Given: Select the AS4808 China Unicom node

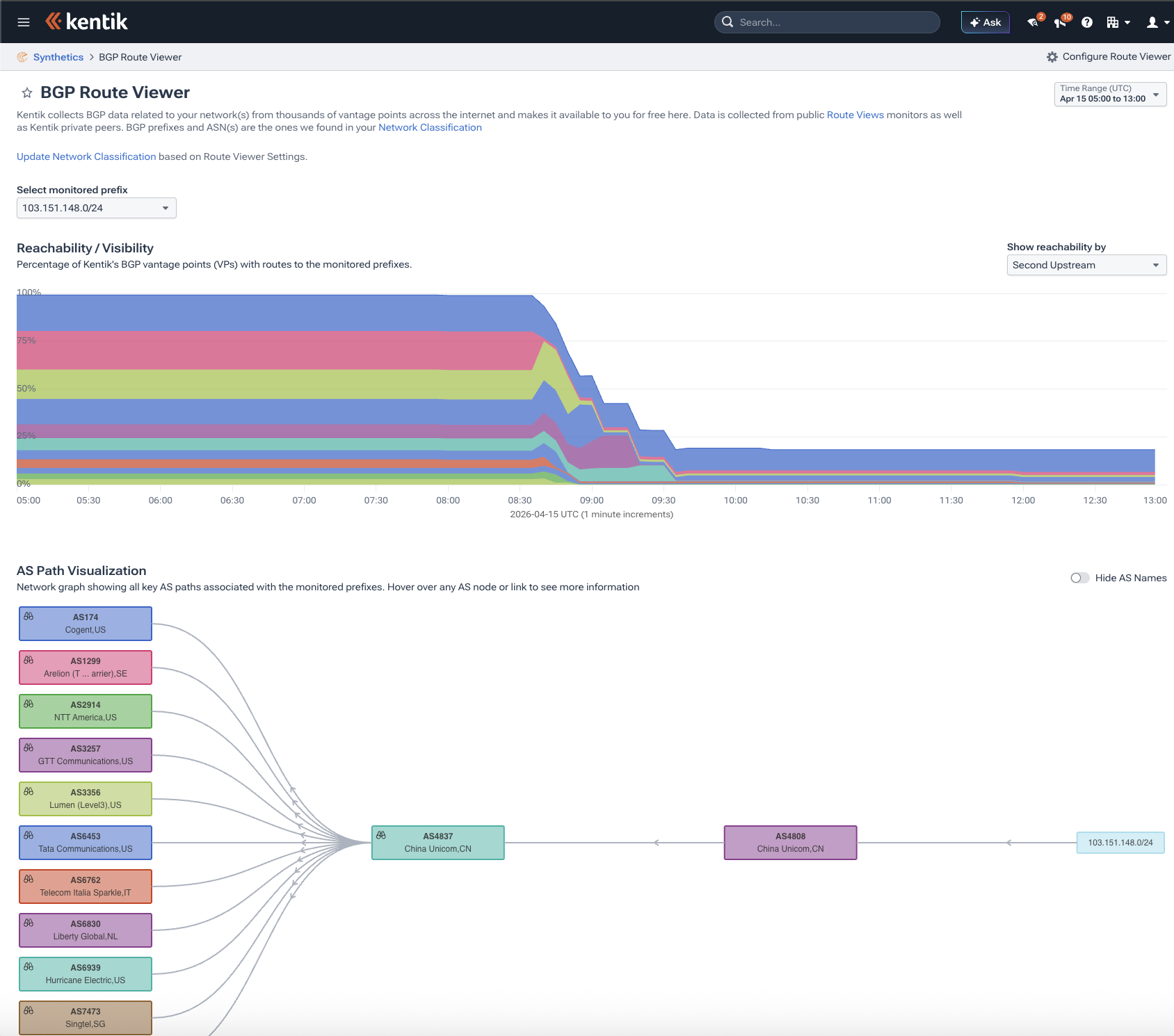Looking at the screenshot, I should (790, 843).
